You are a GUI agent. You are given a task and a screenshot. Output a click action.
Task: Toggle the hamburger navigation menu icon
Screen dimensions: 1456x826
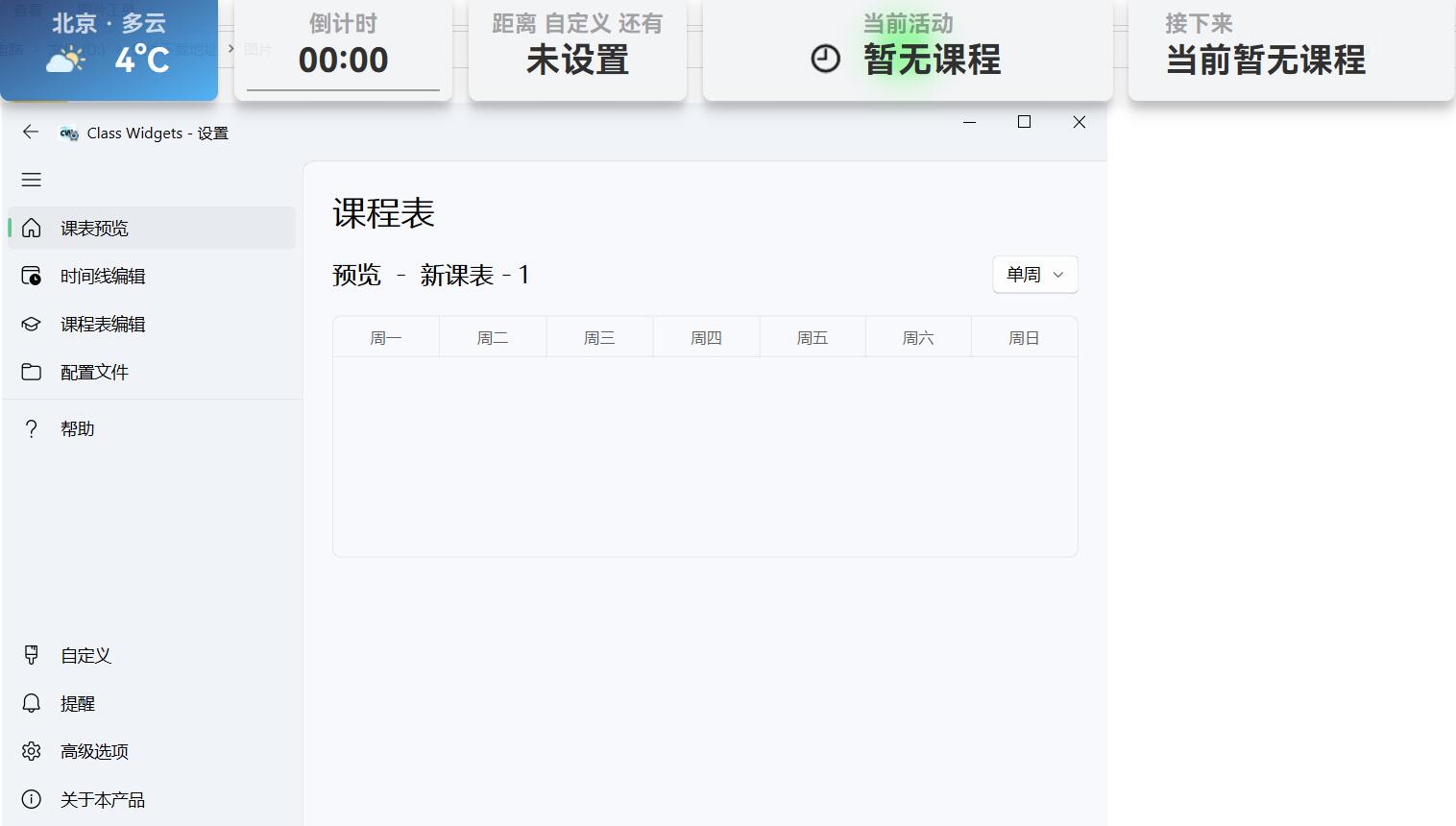coord(31,180)
